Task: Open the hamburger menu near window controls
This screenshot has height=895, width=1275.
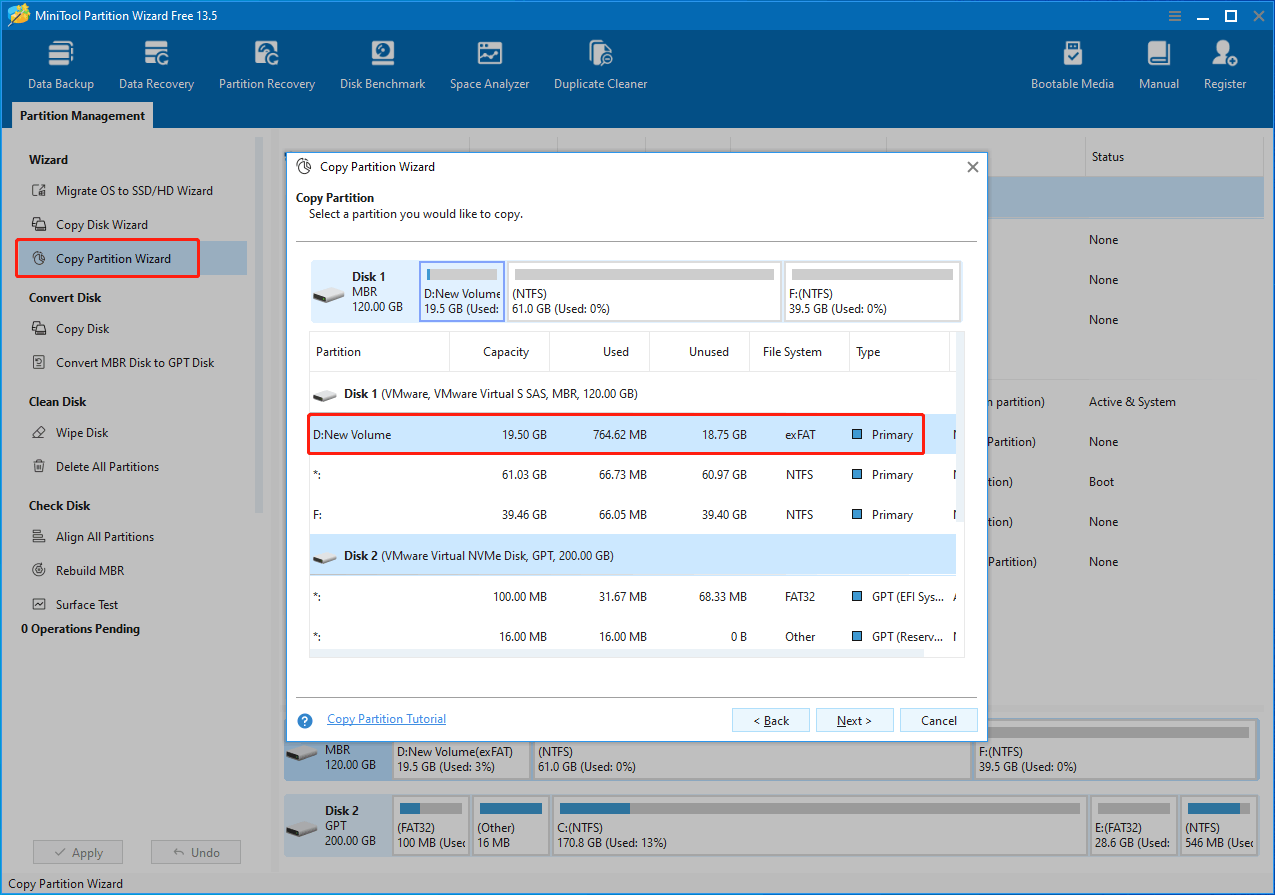Action: pyautogui.click(x=1174, y=16)
